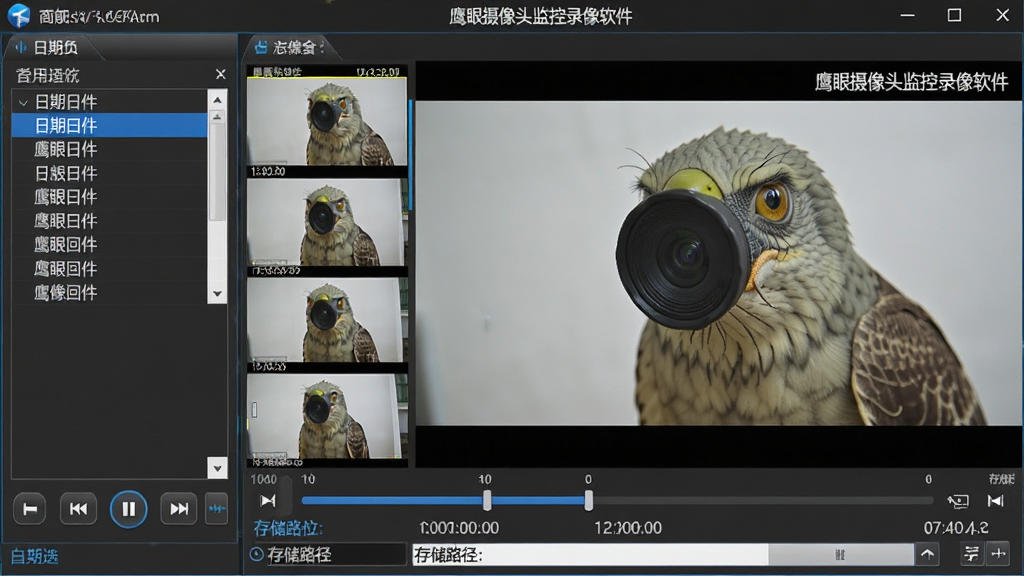Click the 存储路径 input field
The image size is (1024, 576).
pyautogui.click(x=590, y=555)
